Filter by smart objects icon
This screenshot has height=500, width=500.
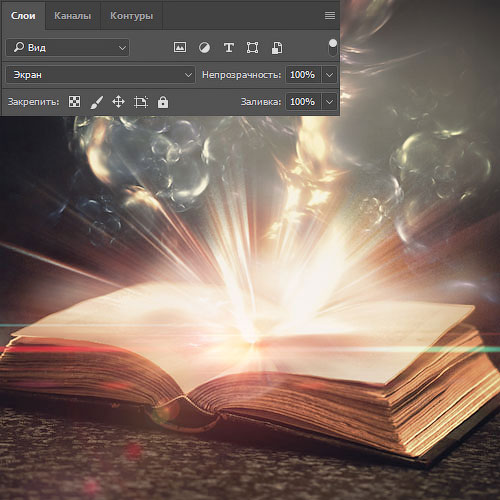277,48
